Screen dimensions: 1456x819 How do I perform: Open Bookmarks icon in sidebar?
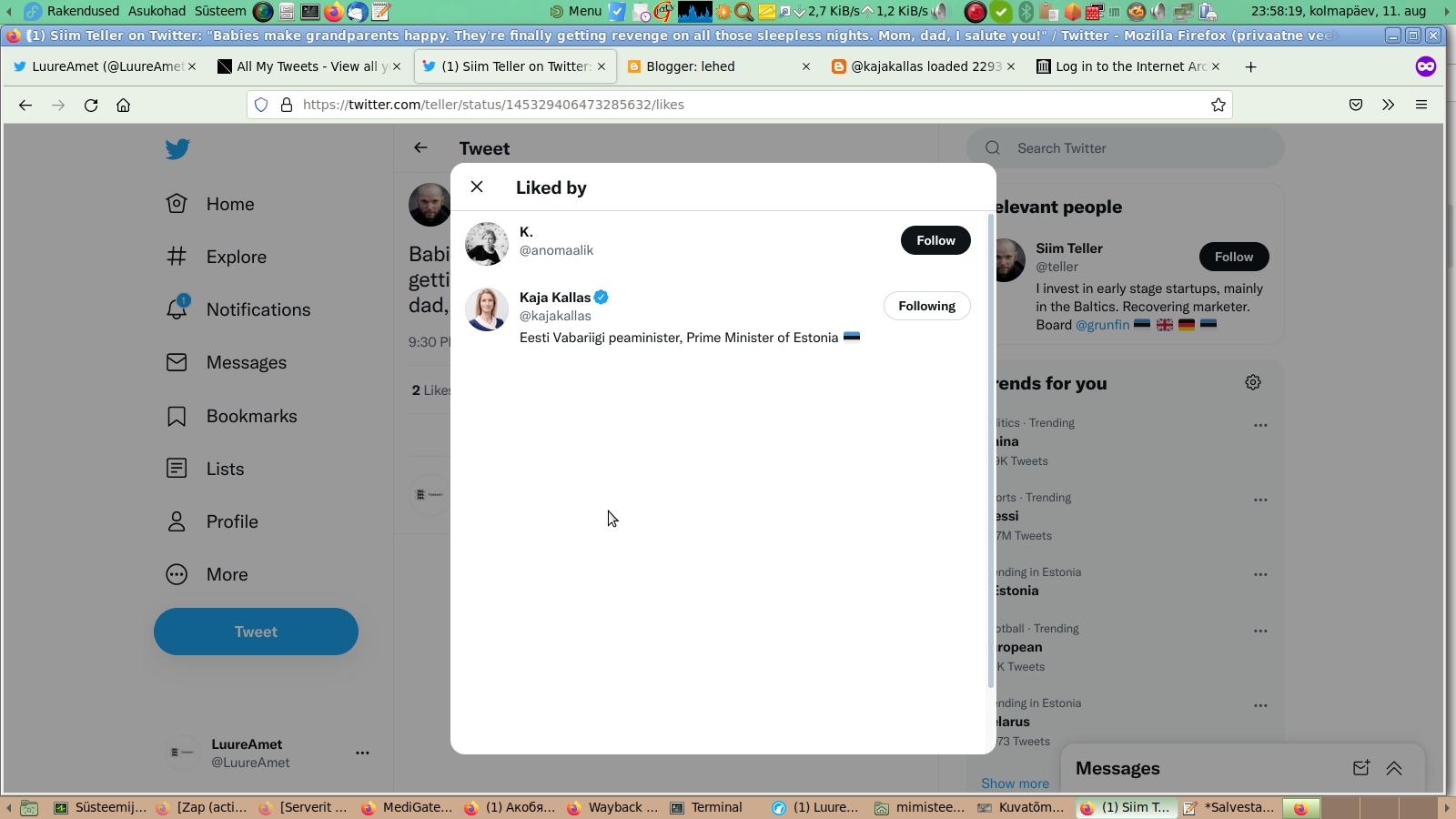coord(177,416)
